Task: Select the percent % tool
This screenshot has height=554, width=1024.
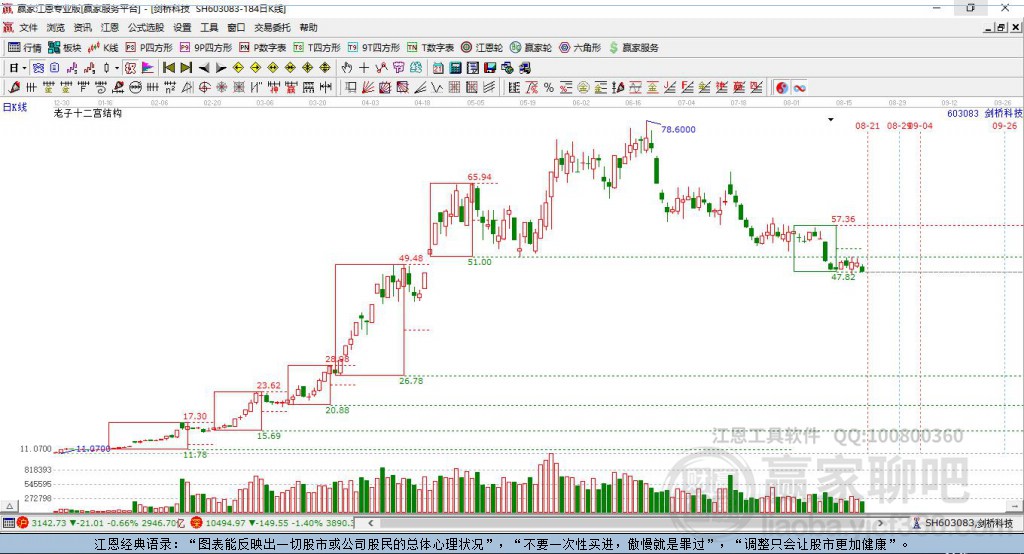Action: click(x=549, y=88)
